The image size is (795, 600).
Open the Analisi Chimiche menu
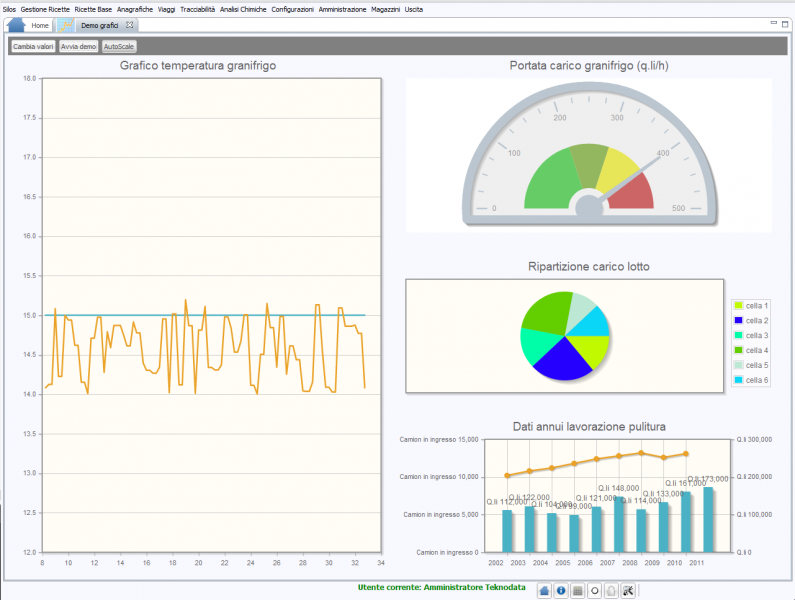[243, 9]
